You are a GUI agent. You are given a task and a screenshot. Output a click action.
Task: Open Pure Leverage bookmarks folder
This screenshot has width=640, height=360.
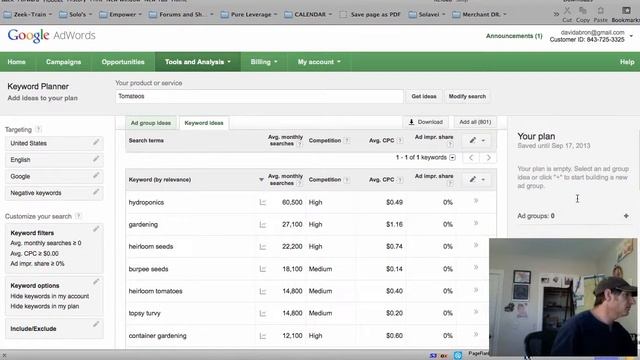(x=249, y=14)
